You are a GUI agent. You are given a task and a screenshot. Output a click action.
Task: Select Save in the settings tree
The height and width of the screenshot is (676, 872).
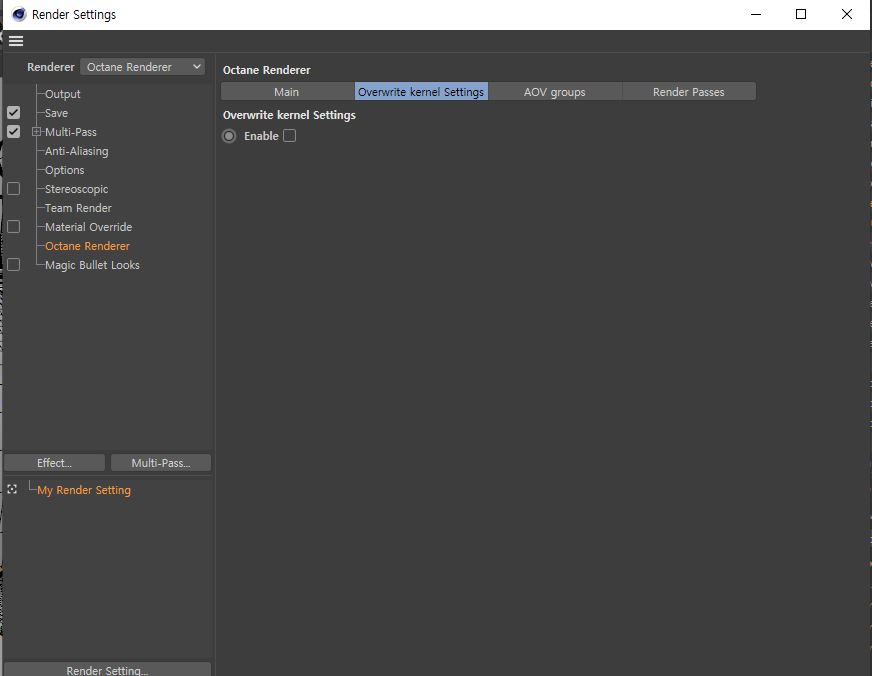[56, 113]
